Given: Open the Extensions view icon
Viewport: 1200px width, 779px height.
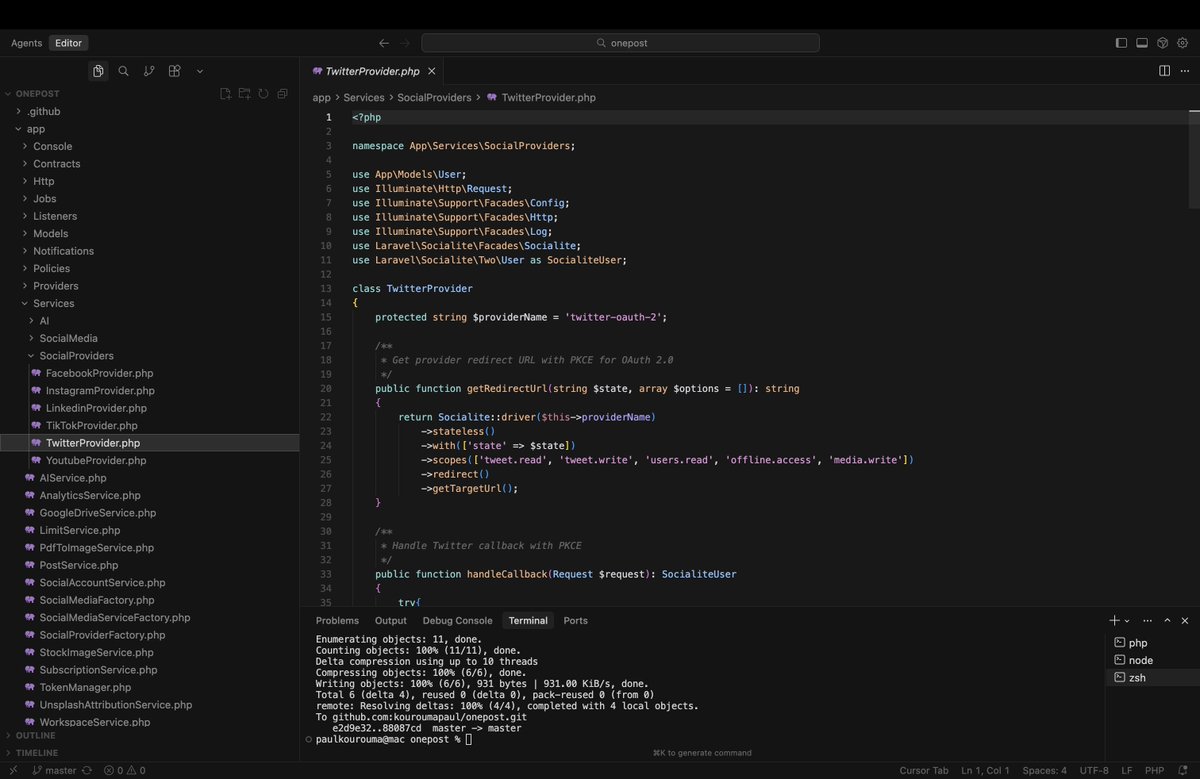Looking at the screenshot, I should click(174, 71).
